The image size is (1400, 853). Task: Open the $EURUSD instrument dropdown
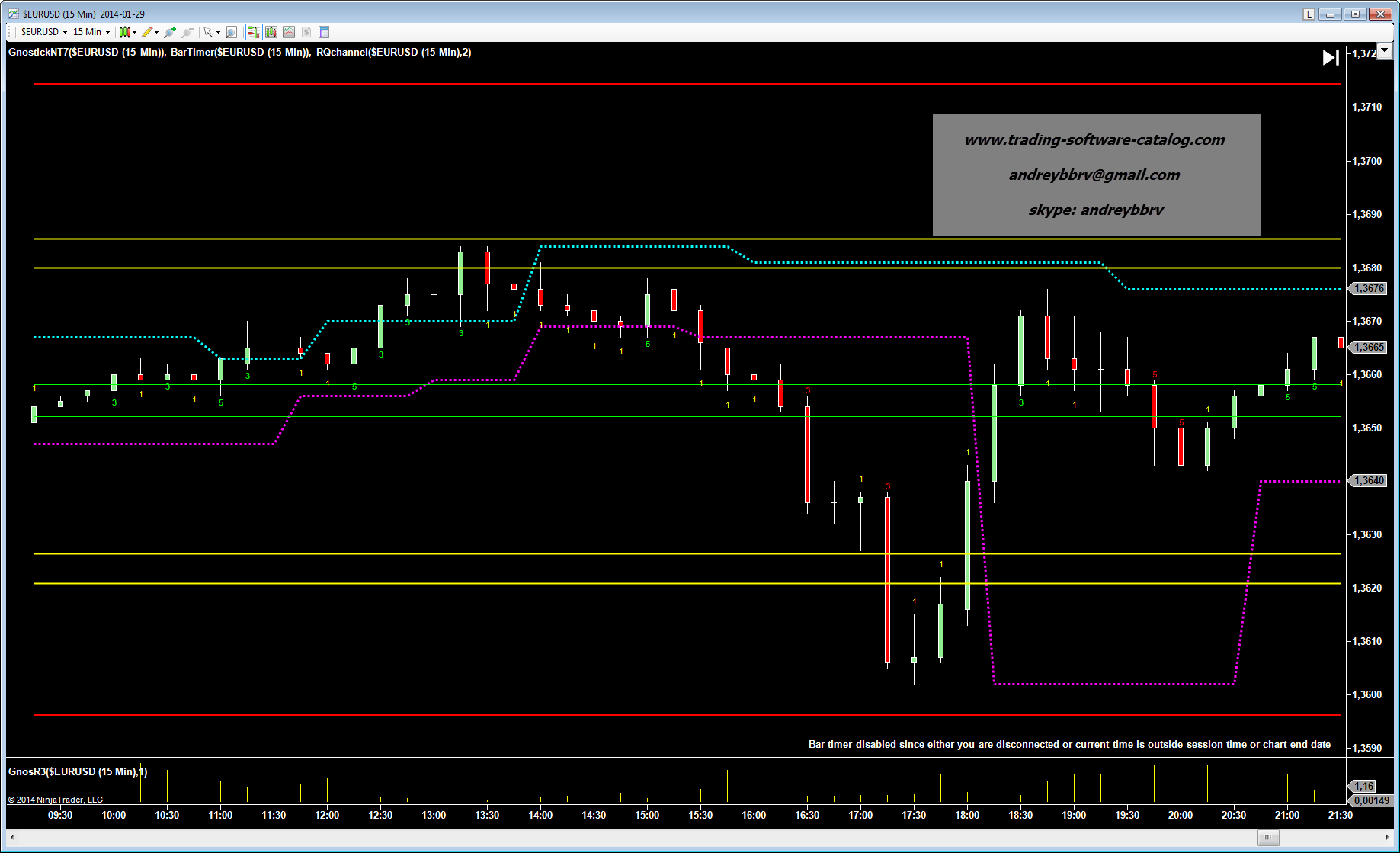click(x=43, y=32)
